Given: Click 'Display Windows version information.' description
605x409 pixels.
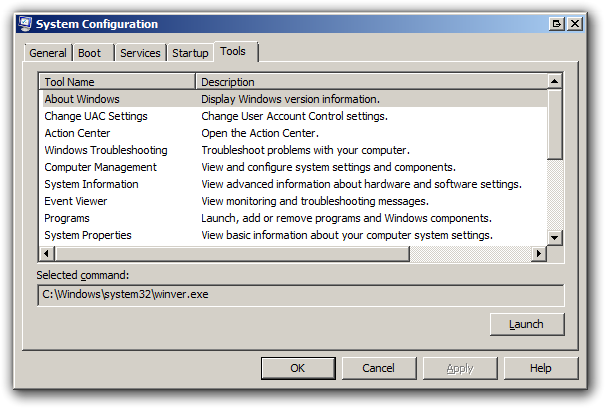Looking at the screenshot, I should 290,99.
